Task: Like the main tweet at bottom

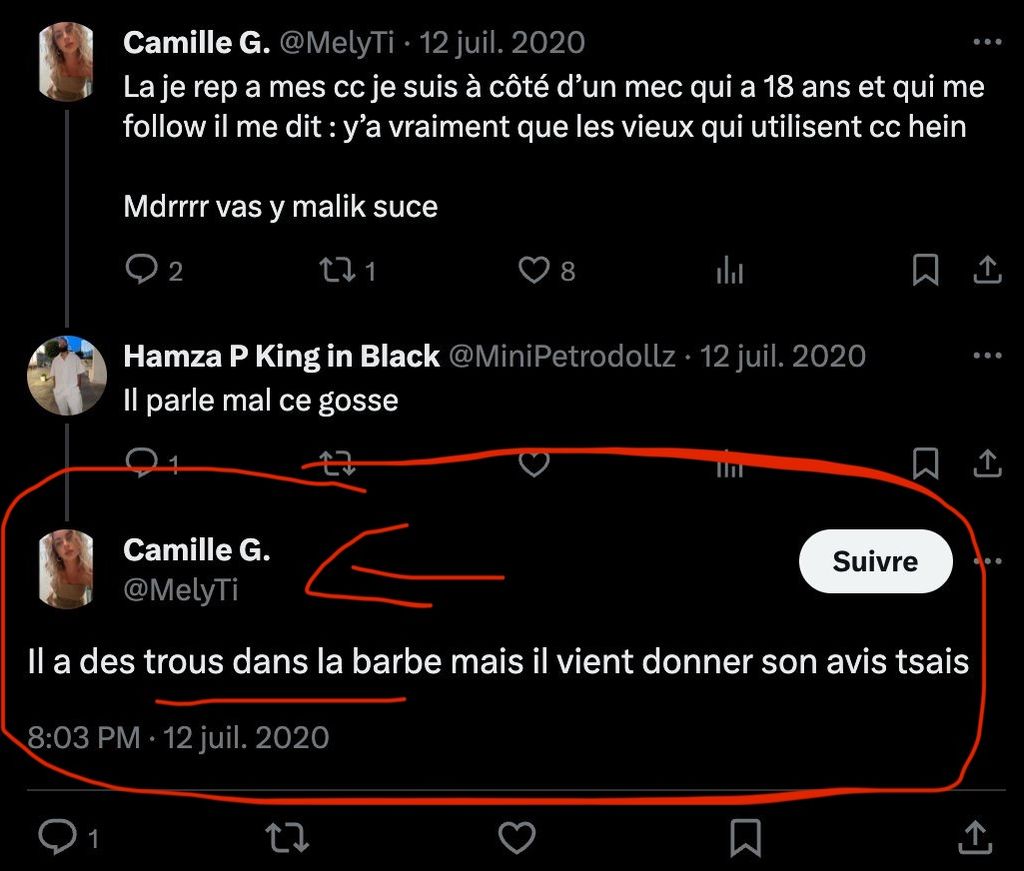Action: point(517,837)
